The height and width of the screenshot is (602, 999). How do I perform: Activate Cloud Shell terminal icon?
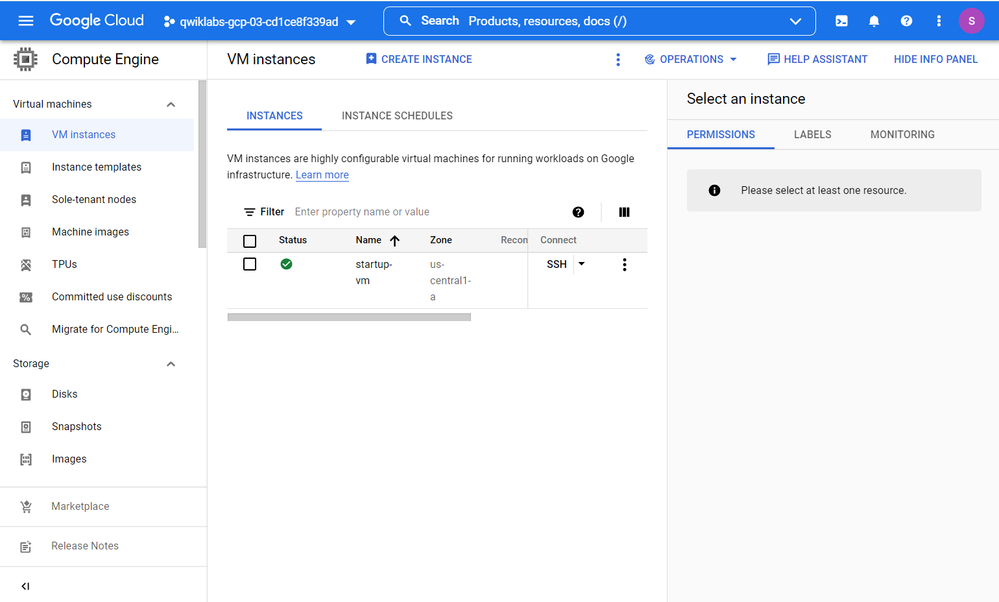point(842,21)
